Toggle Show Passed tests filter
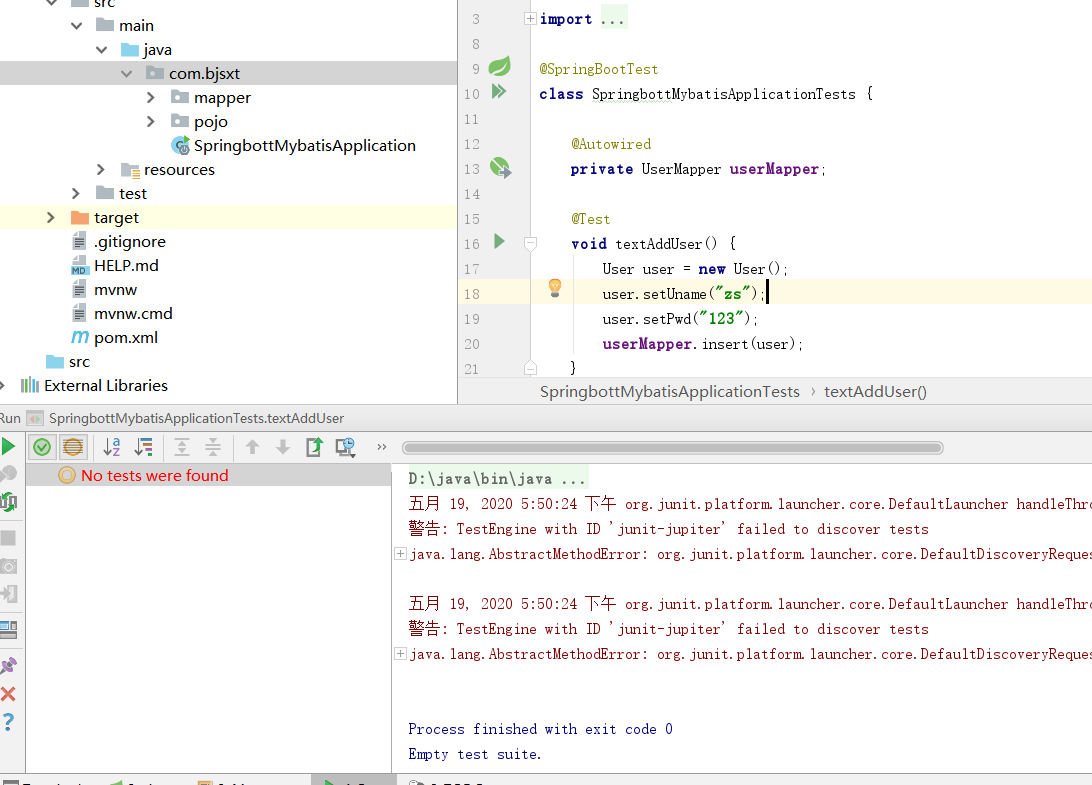Viewport: 1092px width, 785px height. click(42, 447)
